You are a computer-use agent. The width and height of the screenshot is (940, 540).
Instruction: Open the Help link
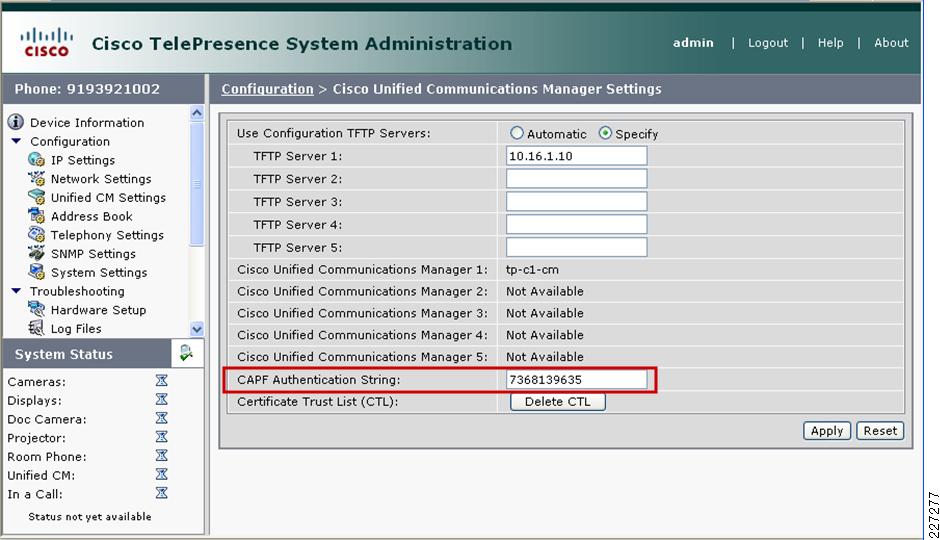coord(830,43)
